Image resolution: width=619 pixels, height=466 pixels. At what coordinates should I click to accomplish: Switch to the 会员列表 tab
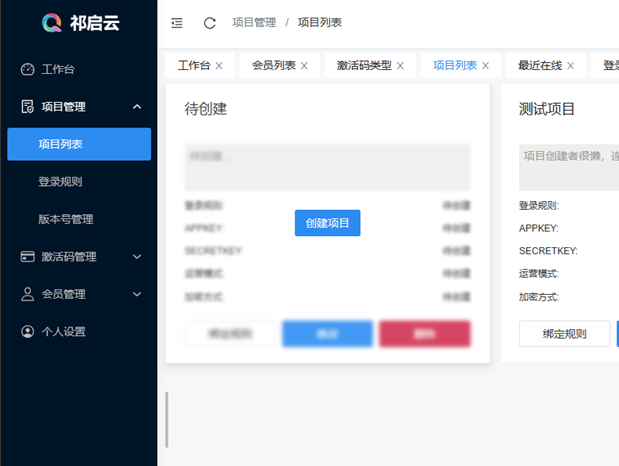[273, 65]
